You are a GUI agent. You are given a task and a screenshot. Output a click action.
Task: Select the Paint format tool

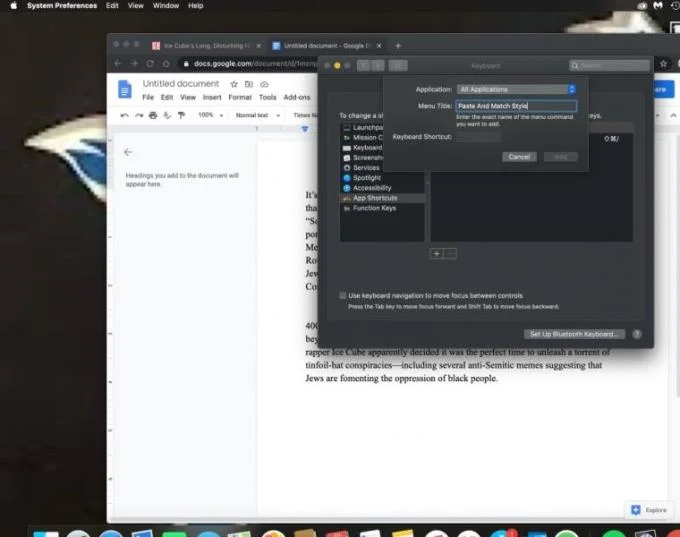[181, 115]
